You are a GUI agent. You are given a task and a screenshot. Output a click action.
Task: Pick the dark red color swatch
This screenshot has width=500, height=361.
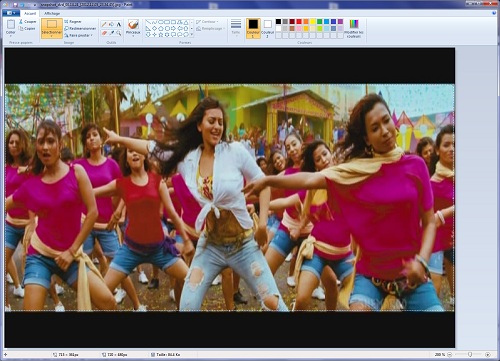292,21
